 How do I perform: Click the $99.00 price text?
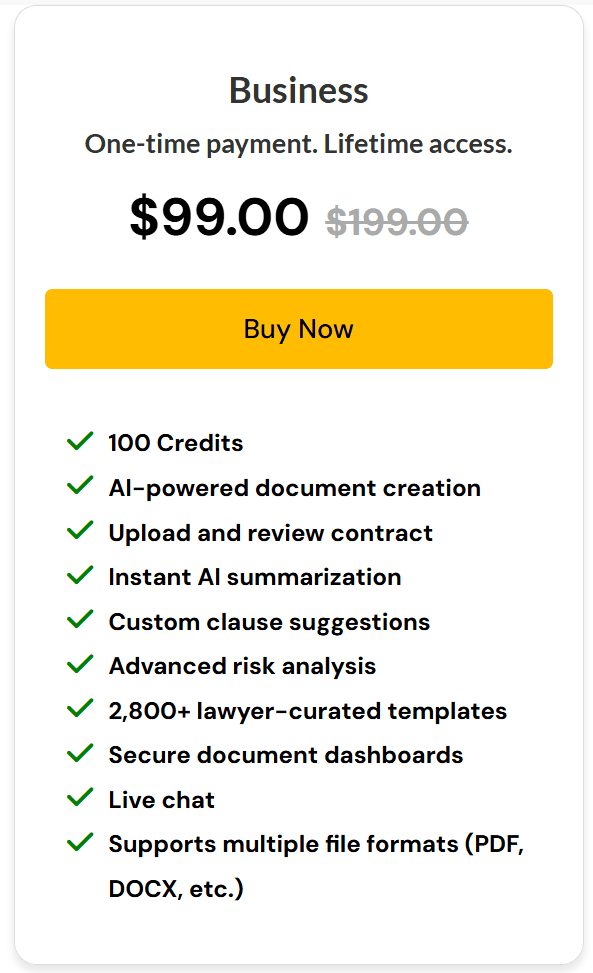click(x=219, y=217)
